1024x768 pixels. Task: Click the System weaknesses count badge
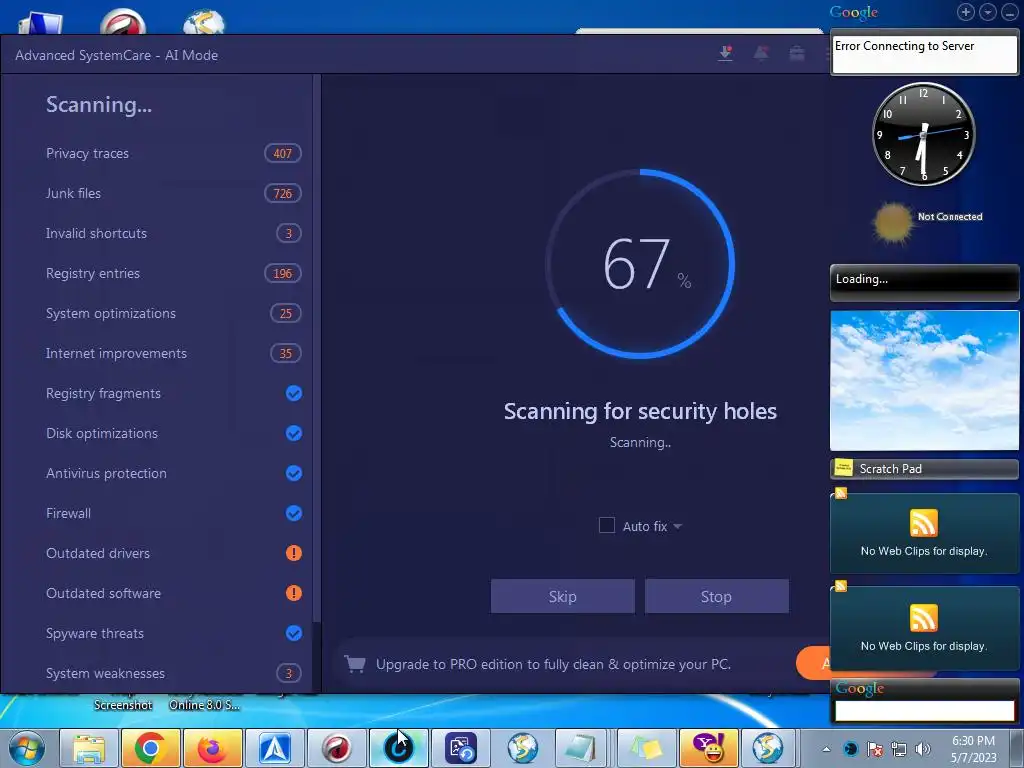point(289,673)
